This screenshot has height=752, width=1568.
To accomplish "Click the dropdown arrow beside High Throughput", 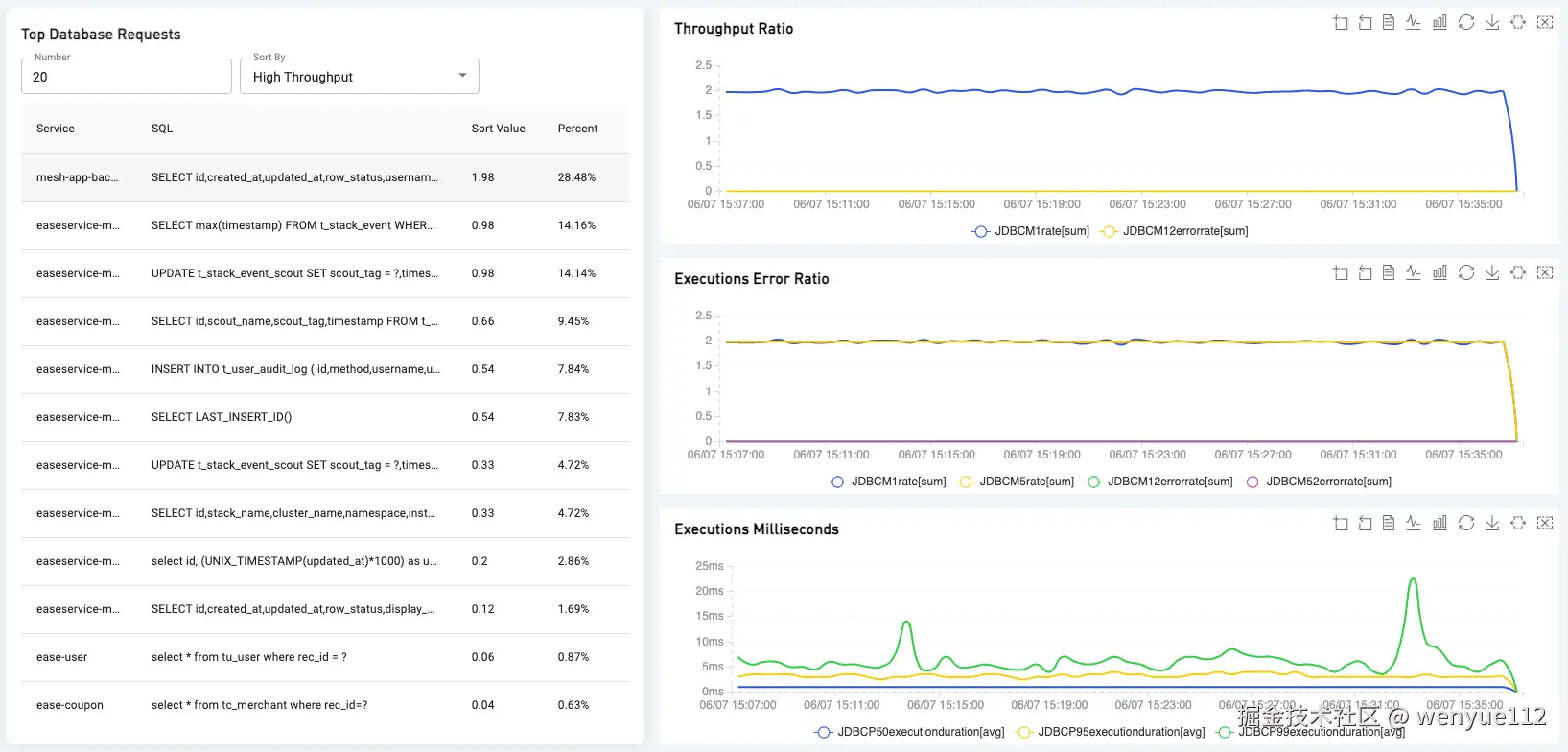I will (463, 76).
